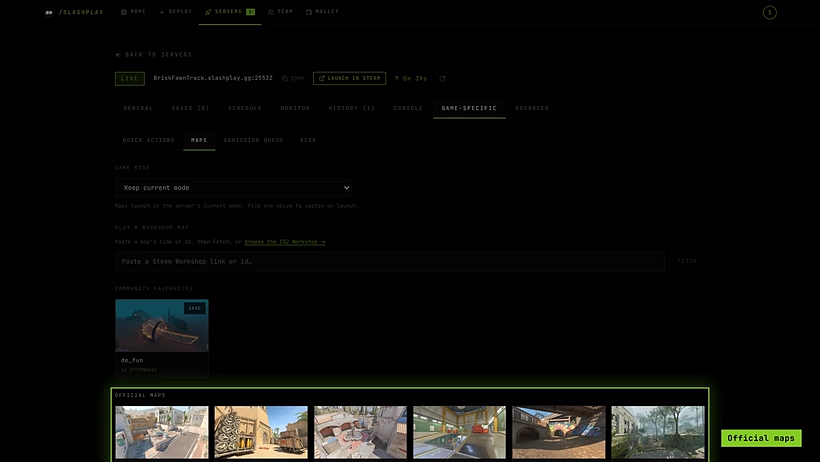Select the de_fun map thumbnail

click(x=162, y=325)
